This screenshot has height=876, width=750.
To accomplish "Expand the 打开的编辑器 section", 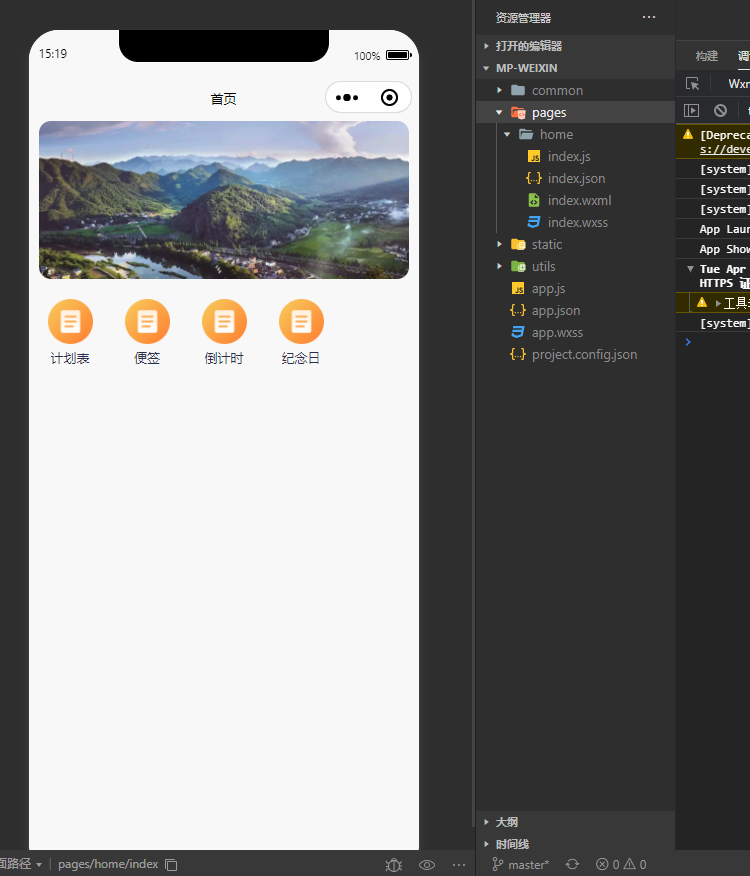I will pos(576,46).
